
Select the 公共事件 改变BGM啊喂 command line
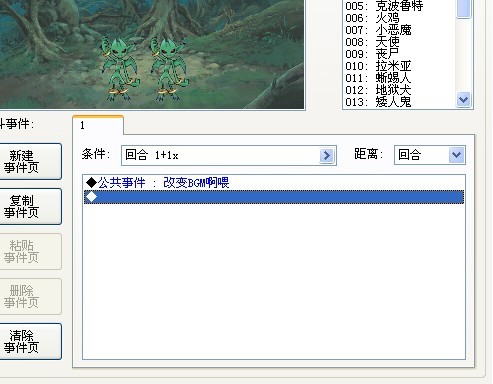pyautogui.click(x=273, y=183)
